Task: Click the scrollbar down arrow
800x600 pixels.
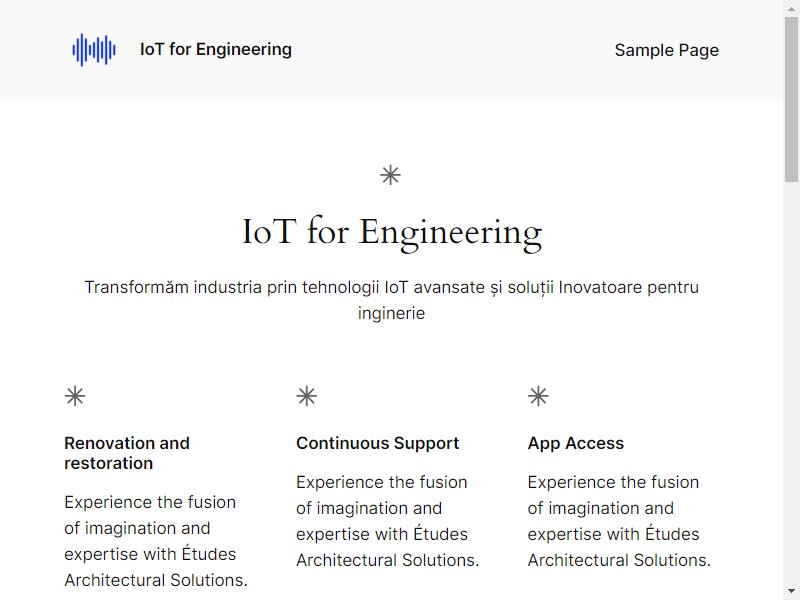Action: tap(791, 592)
